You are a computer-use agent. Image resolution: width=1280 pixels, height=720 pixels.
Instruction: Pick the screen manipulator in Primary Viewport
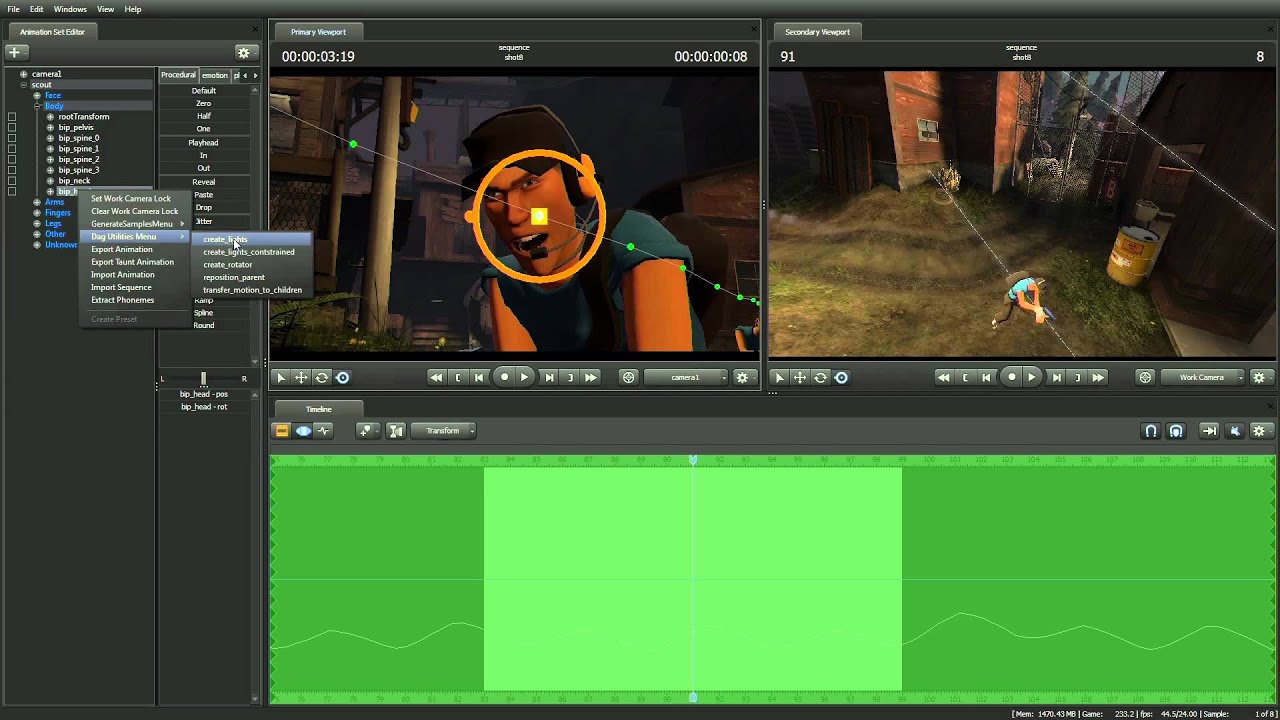343,377
